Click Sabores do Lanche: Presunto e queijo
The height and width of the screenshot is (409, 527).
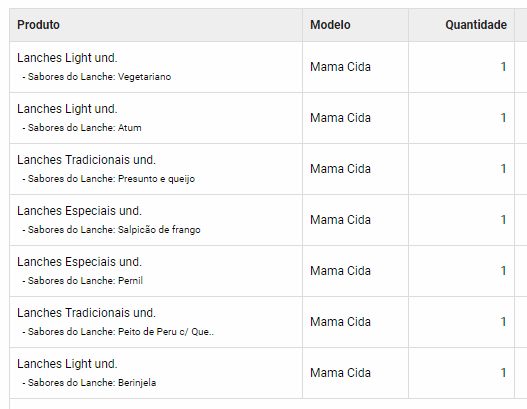pyautogui.click(x=109, y=179)
